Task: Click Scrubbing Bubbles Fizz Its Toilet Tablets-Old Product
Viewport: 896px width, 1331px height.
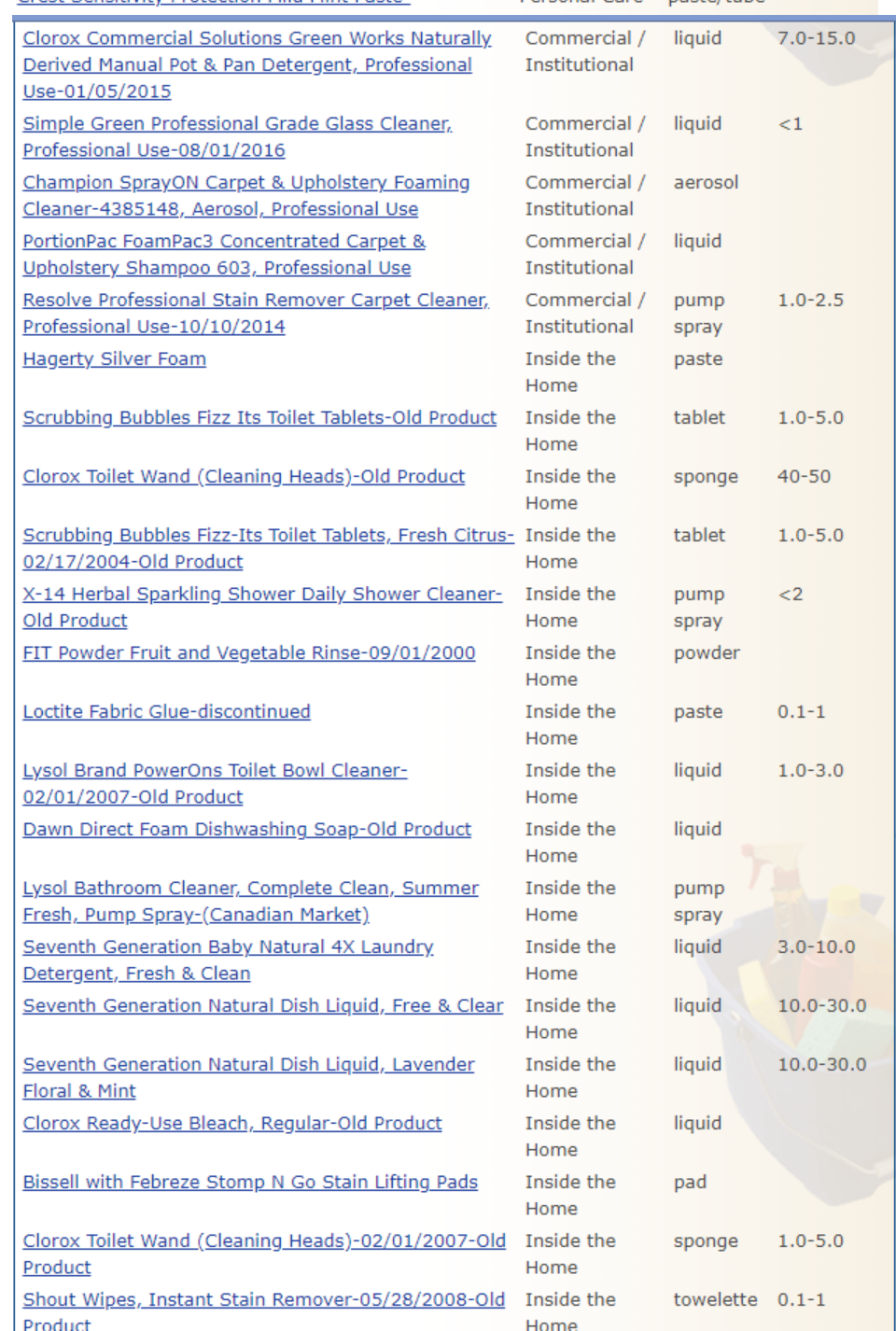Action: (259, 418)
